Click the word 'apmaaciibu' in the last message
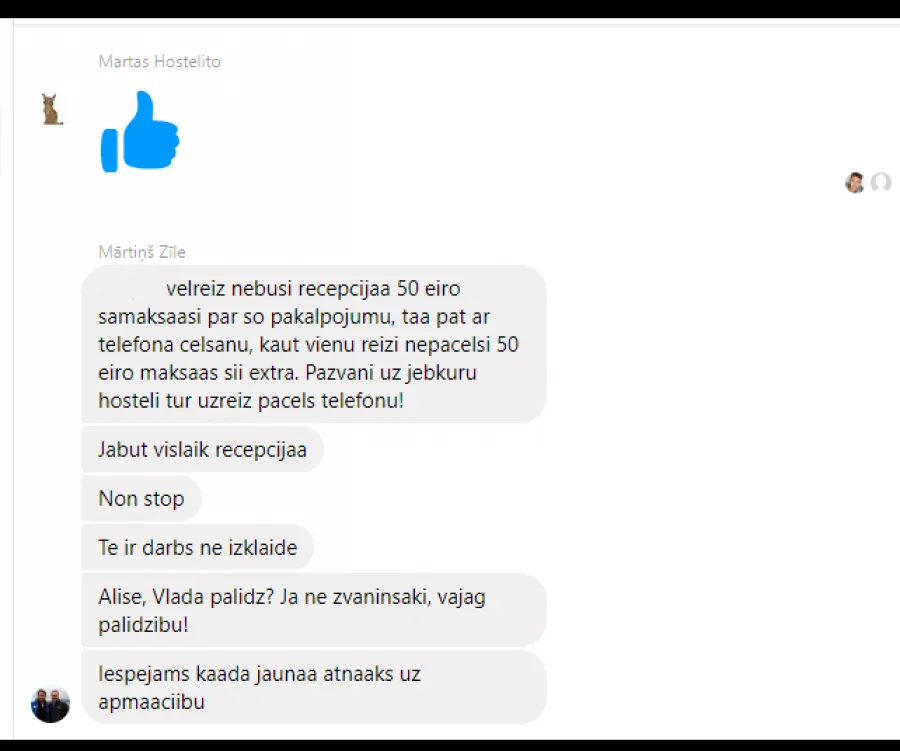The height and width of the screenshot is (751, 900). point(152,702)
